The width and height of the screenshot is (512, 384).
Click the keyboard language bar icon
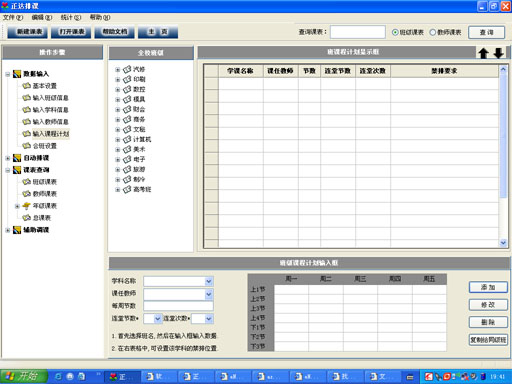tap(410, 377)
